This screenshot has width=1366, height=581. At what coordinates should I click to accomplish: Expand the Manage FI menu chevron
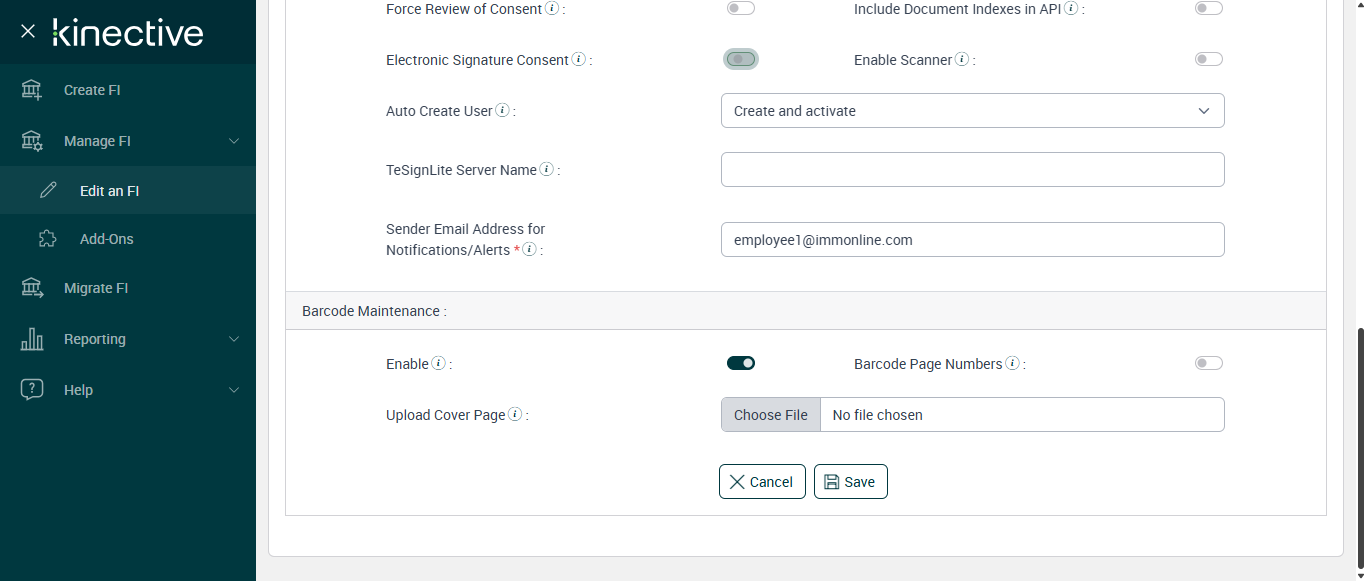(234, 141)
